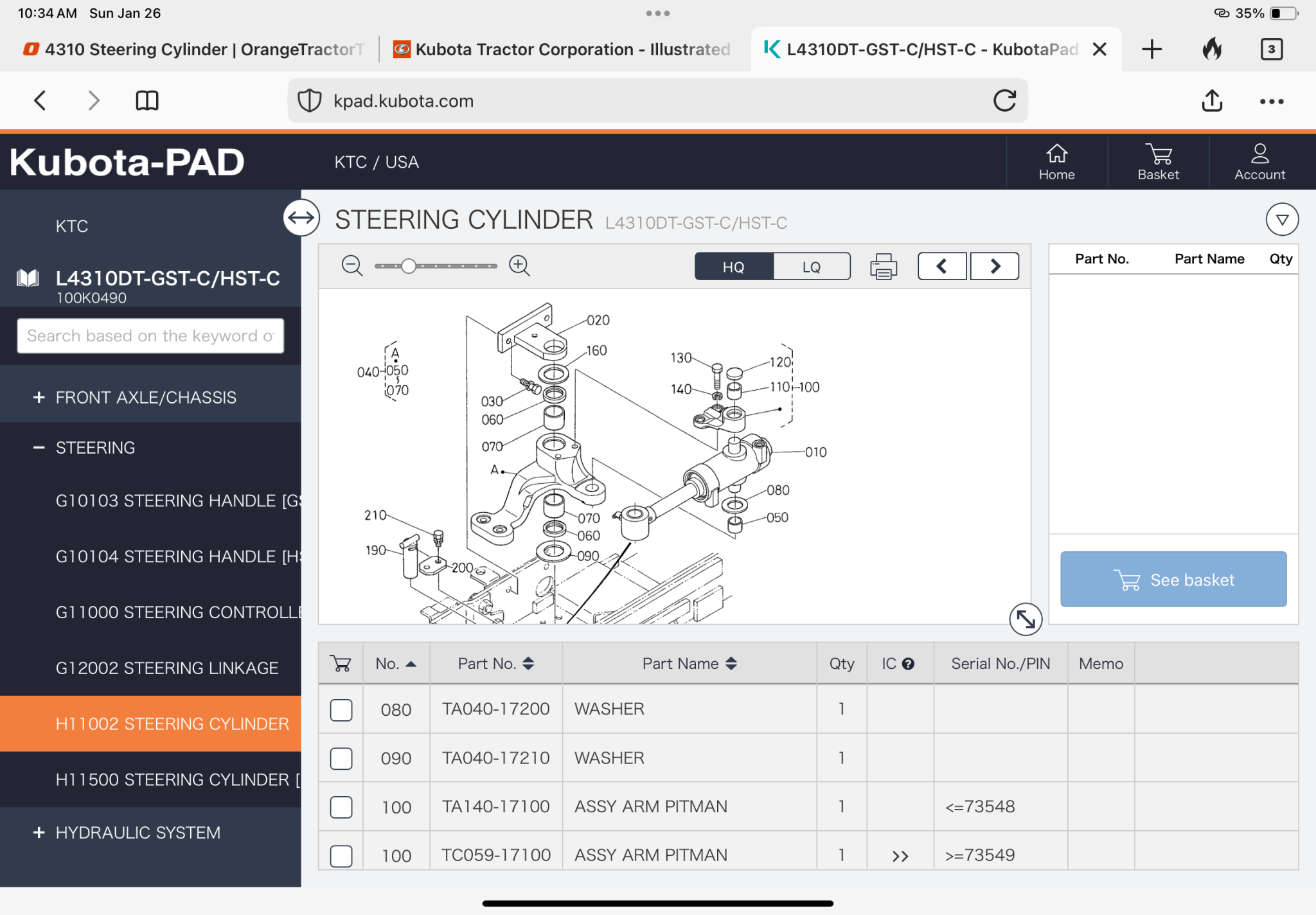Click the zoom slider handle
Screen dimensions: 1316x915
click(409, 266)
